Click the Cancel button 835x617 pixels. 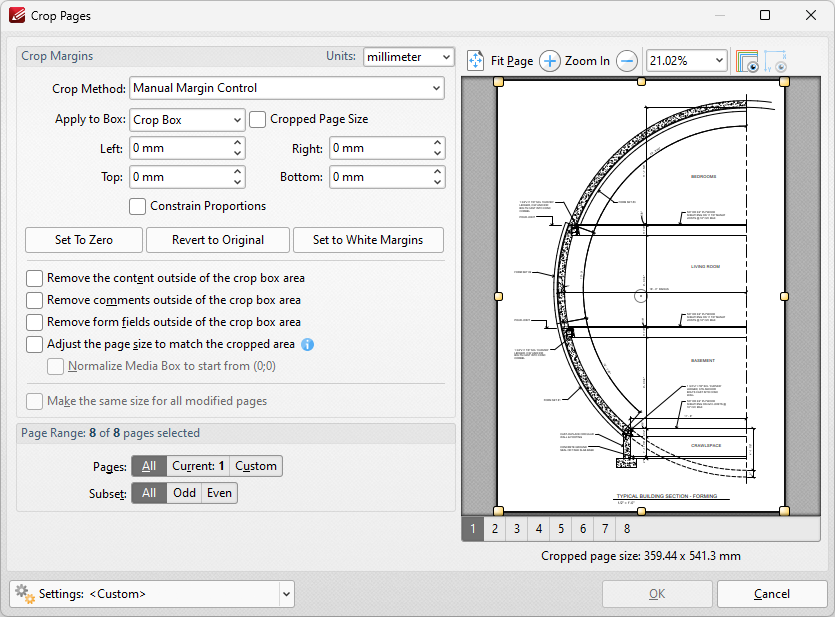click(x=772, y=594)
